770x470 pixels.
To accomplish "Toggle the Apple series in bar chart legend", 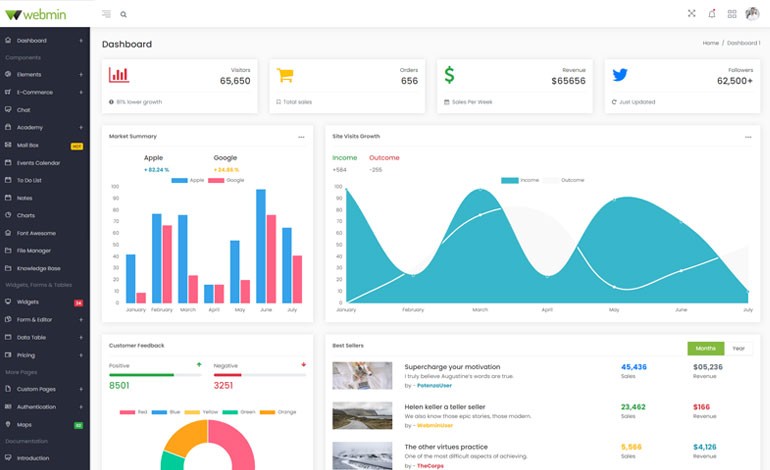I will [188, 180].
